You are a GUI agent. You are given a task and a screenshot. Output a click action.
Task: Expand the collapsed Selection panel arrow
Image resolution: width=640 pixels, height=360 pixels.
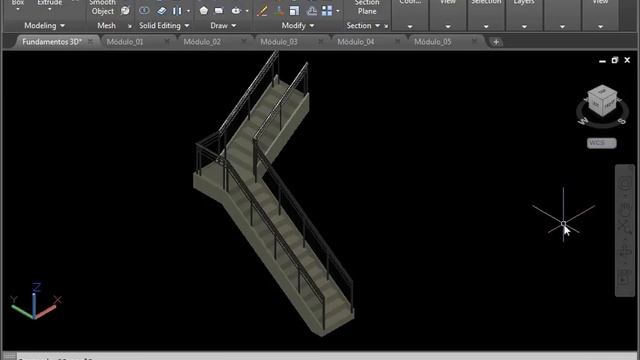pyautogui.click(x=486, y=27)
